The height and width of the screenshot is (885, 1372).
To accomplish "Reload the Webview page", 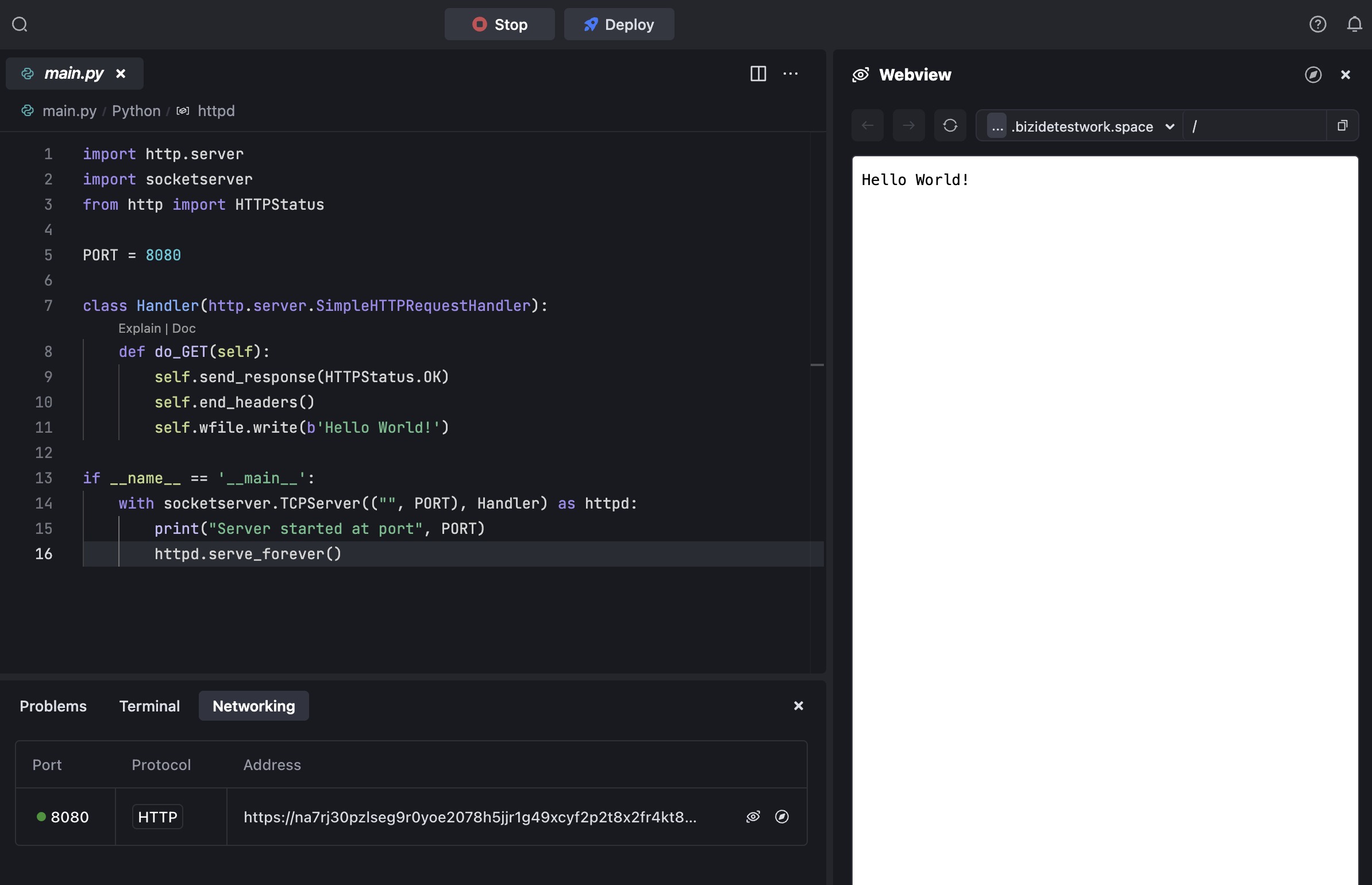I will point(950,125).
